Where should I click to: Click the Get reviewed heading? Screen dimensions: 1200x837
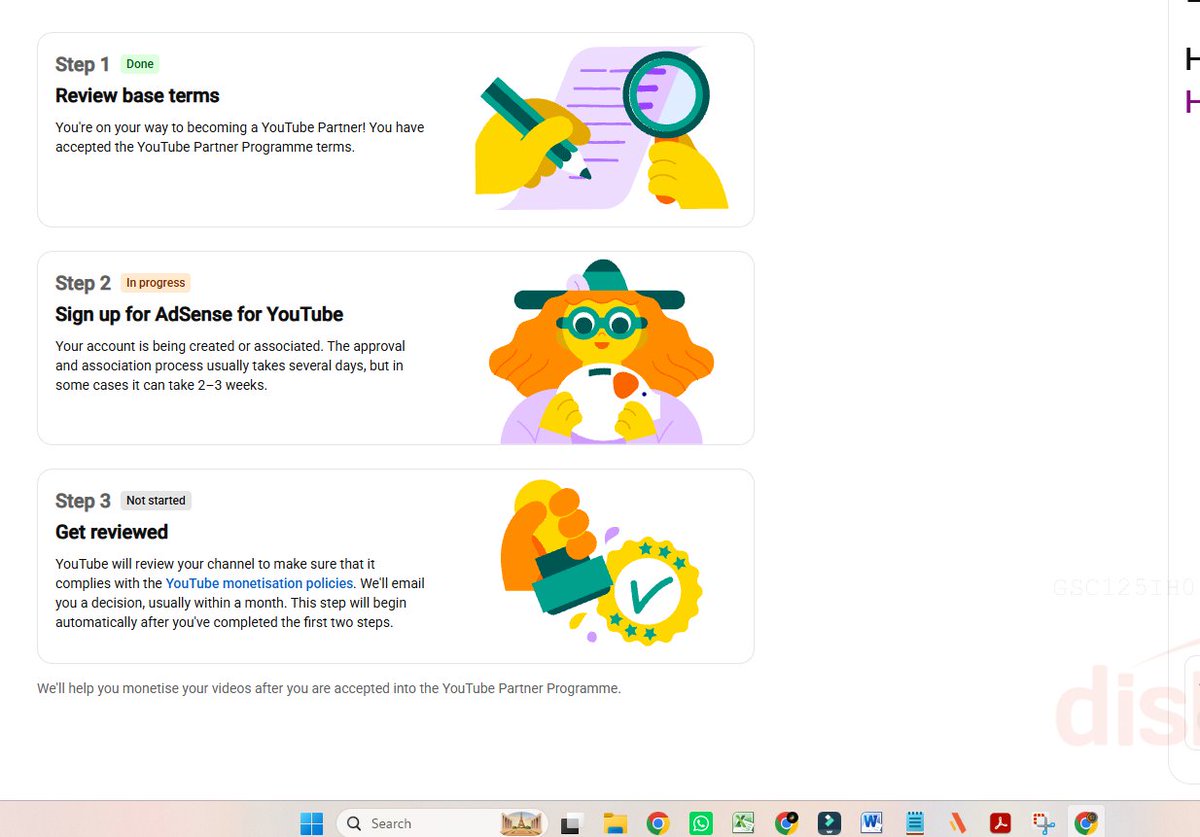click(x=111, y=532)
